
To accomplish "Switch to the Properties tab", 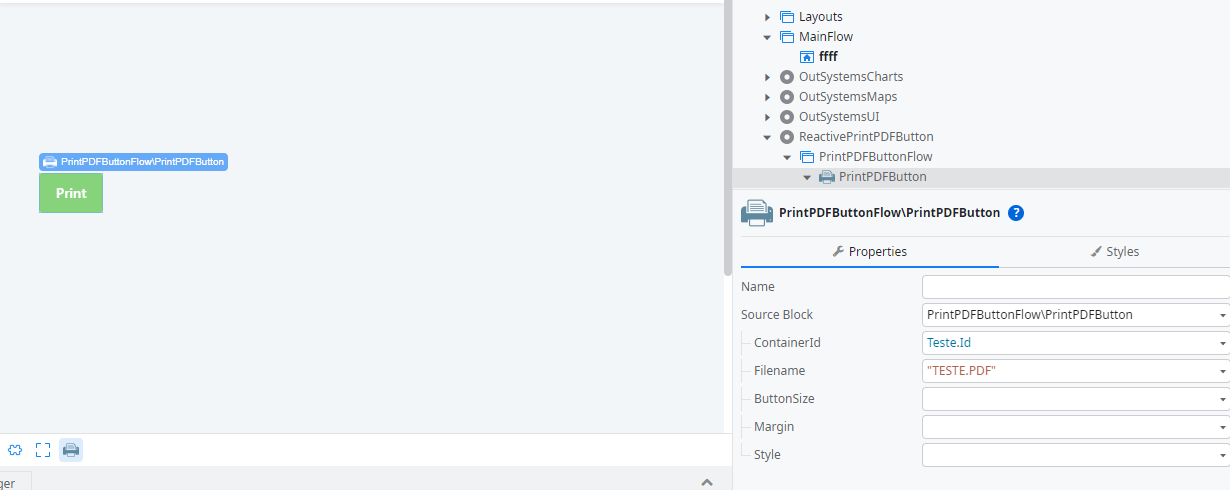I will click(x=870, y=252).
